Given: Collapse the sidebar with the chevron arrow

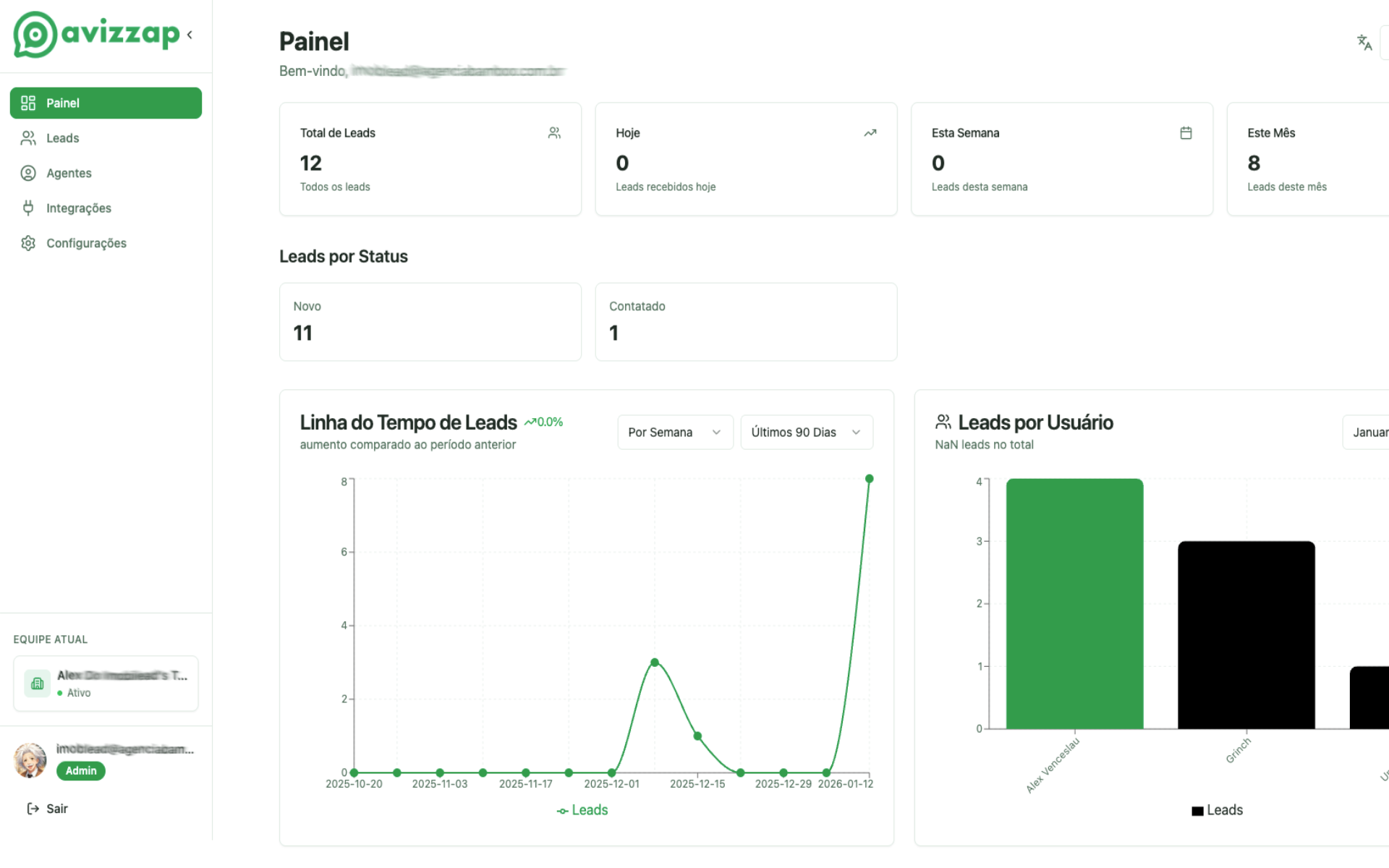Looking at the screenshot, I should click(189, 34).
